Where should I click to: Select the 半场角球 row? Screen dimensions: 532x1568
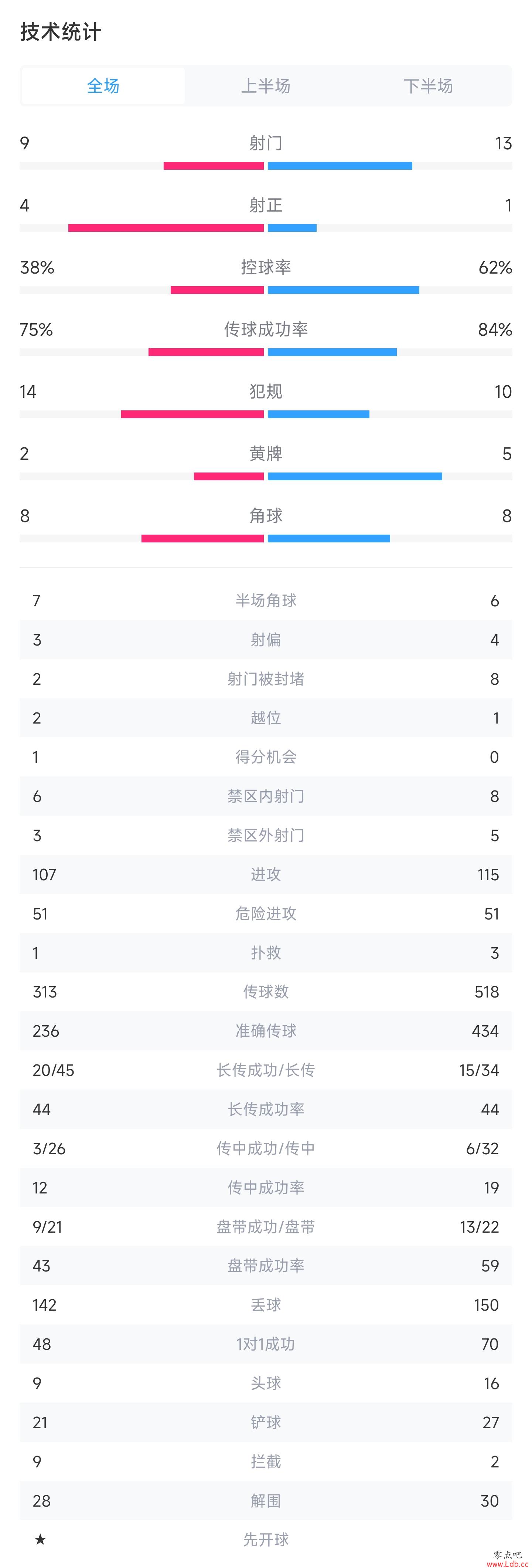point(266,601)
